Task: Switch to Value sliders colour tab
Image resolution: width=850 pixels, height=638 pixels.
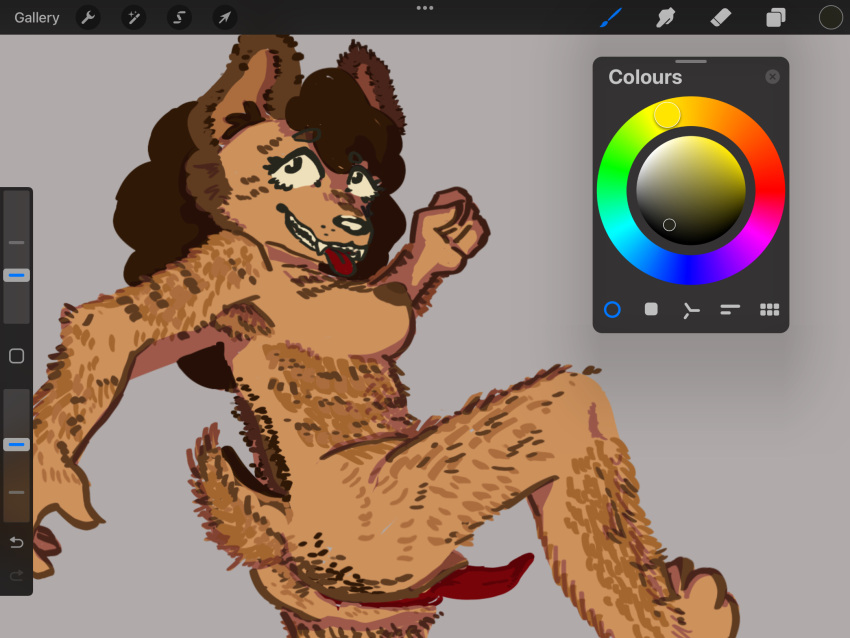Action: [x=730, y=310]
